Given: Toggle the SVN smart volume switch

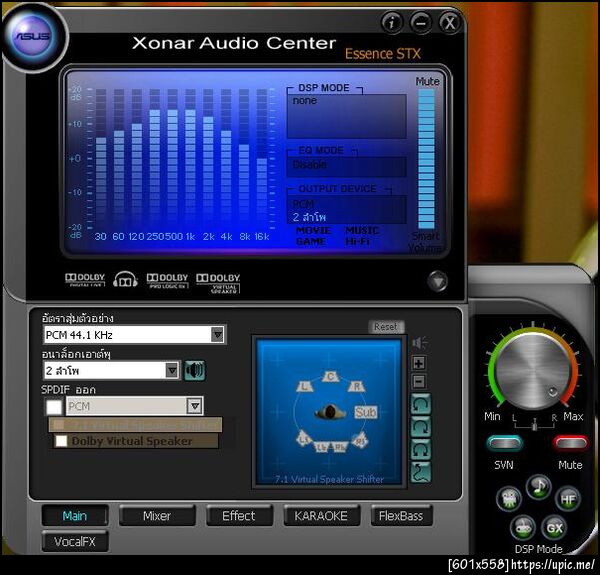Looking at the screenshot, I should 504,443.
